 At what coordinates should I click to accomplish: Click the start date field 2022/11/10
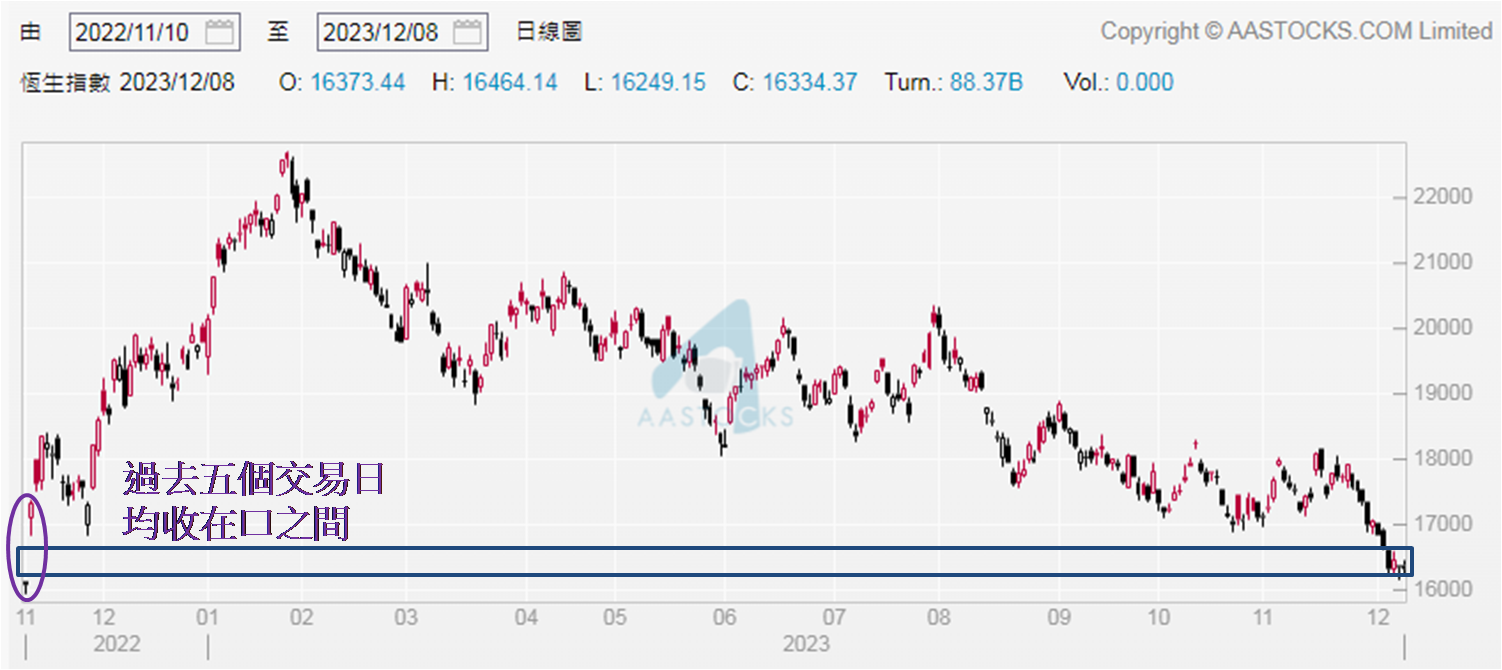(x=133, y=32)
